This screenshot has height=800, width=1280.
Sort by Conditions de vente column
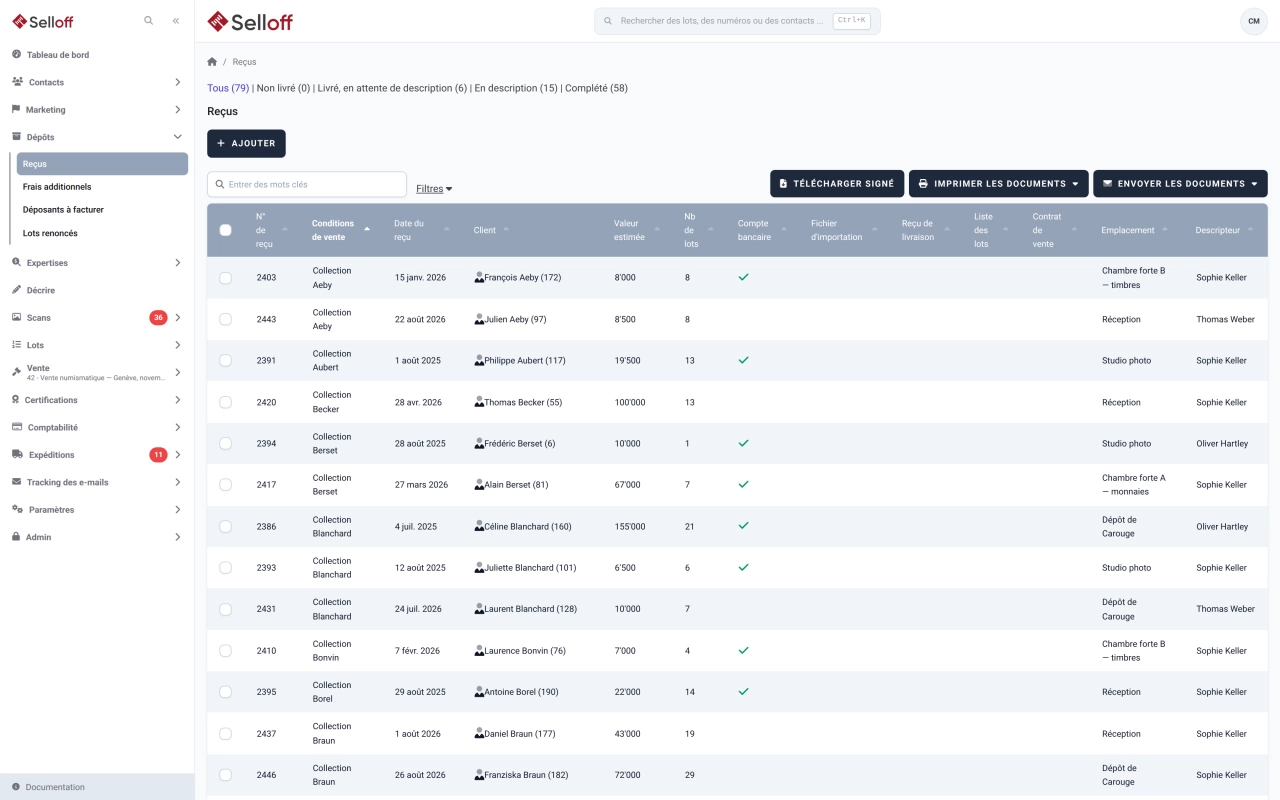click(x=340, y=230)
